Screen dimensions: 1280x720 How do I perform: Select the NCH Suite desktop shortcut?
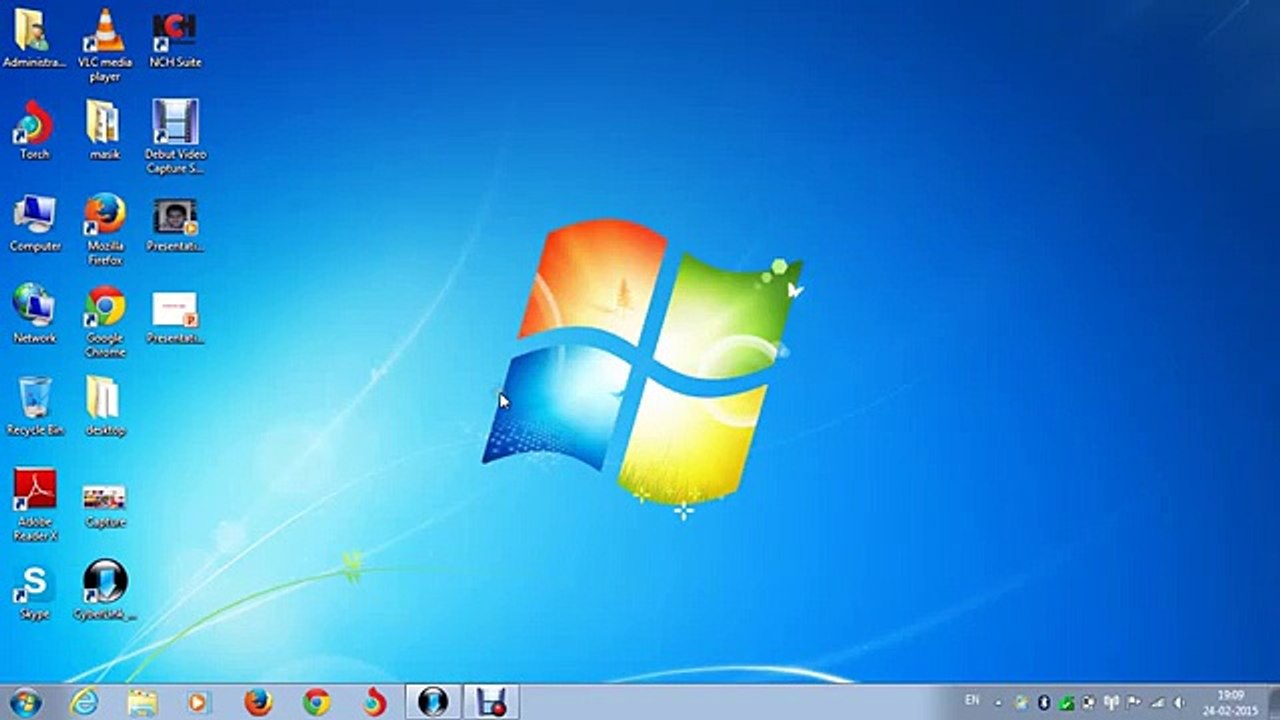[x=175, y=39]
